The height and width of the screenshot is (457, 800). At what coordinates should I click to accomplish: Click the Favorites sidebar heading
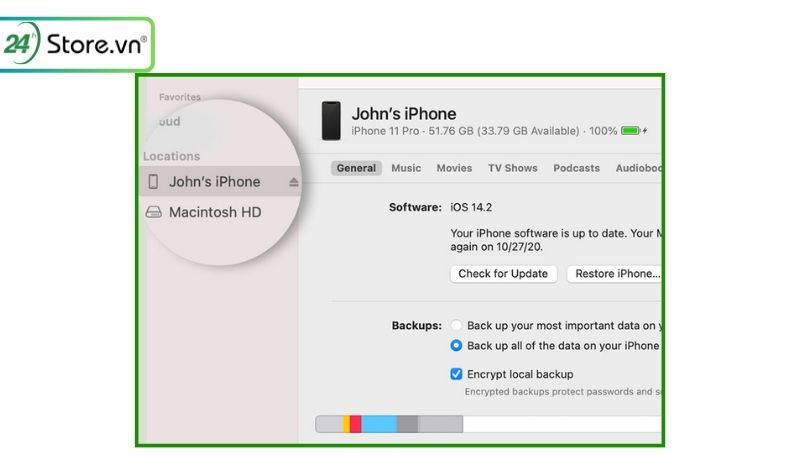point(180,97)
